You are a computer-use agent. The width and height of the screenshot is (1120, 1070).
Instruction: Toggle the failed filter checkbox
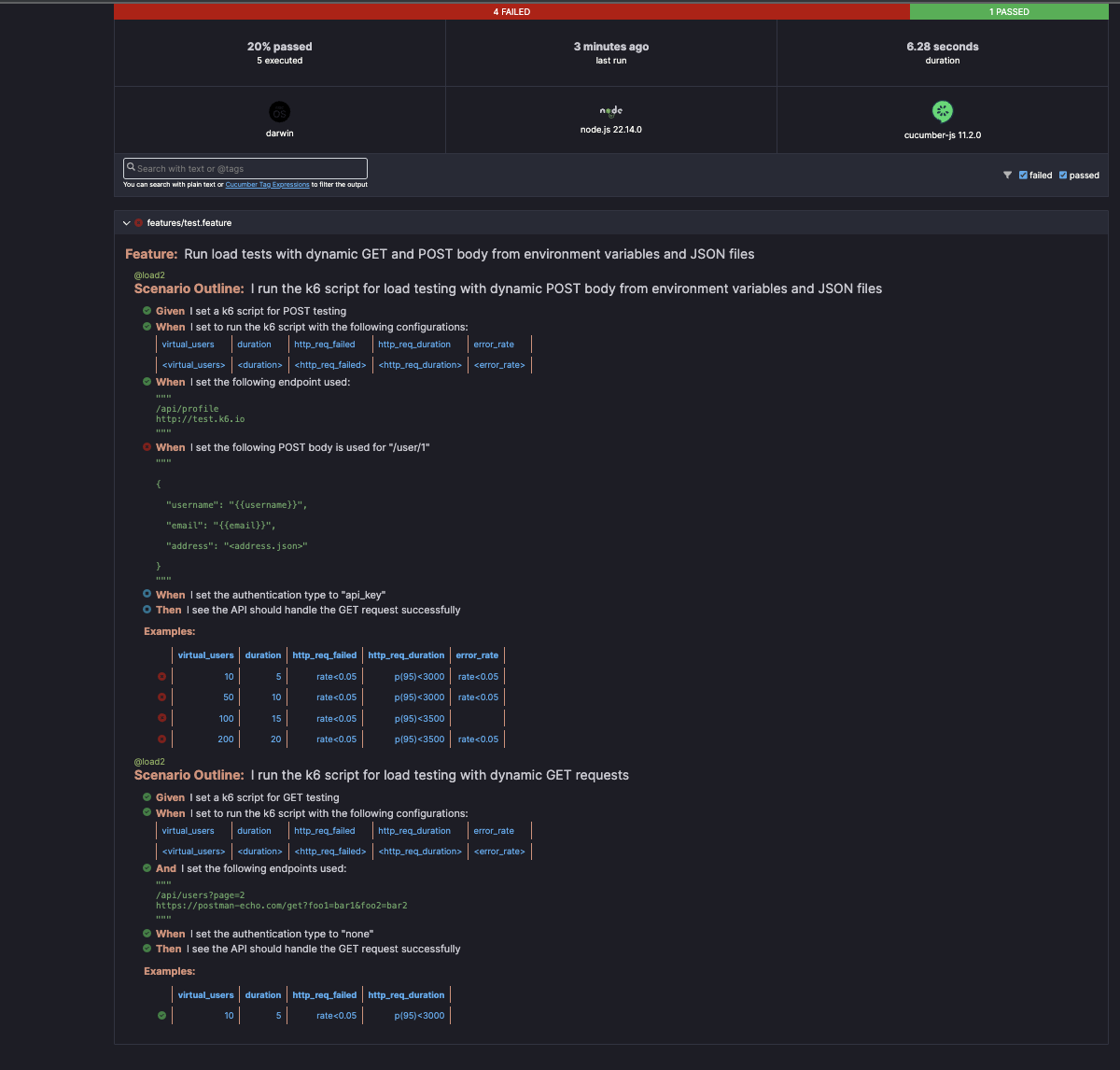tap(1023, 175)
